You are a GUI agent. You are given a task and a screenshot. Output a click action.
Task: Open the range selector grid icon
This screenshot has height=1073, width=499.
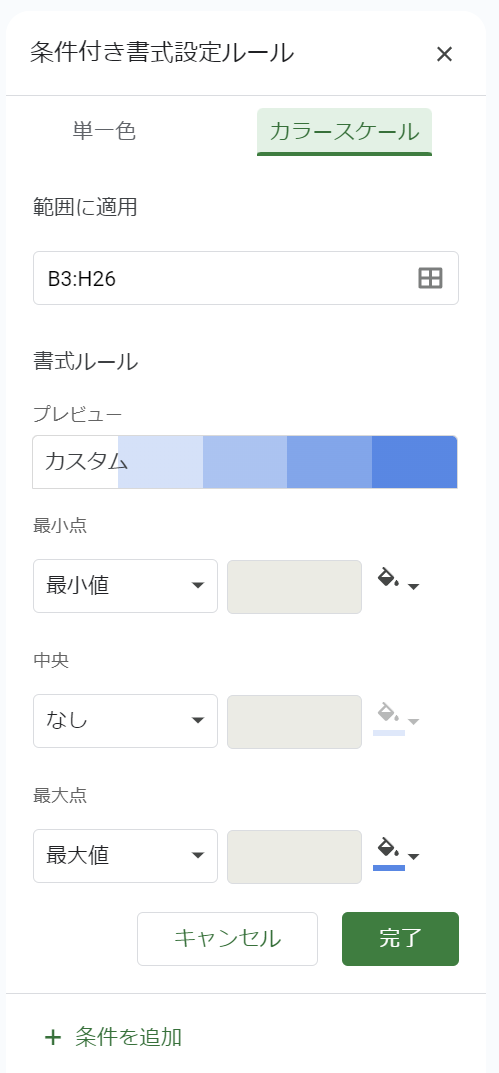[431, 278]
